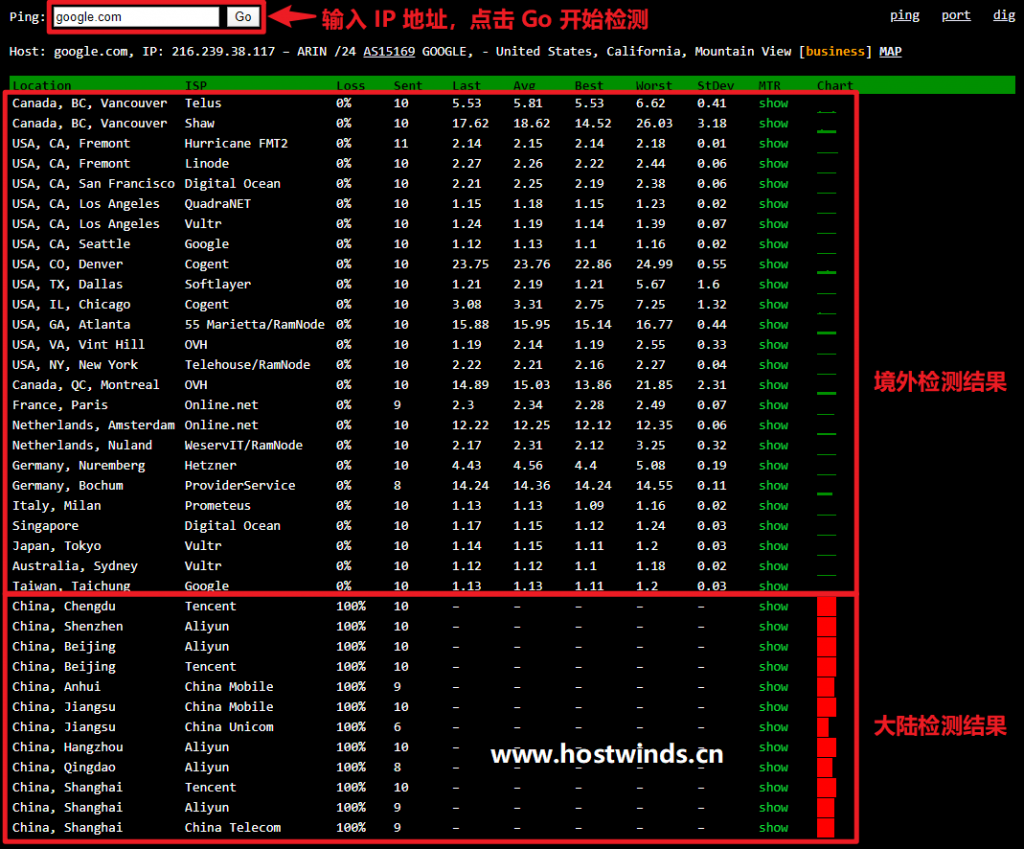The height and width of the screenshot is (849, 1024).
Task: Select 'Netherlands, Amsterdam' location cell
Action: tap(93, 425)
